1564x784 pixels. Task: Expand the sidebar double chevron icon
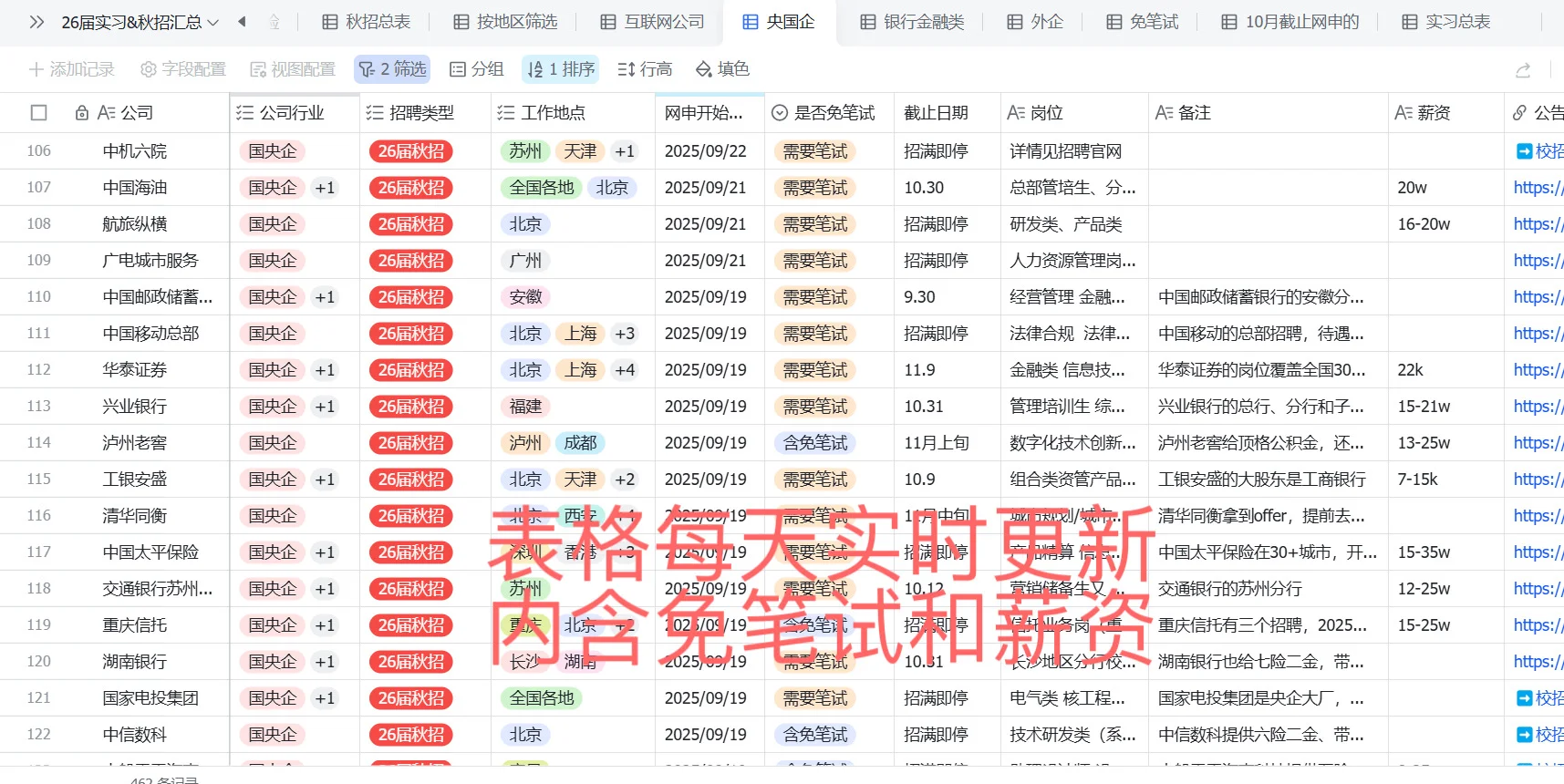click(36, 22)
